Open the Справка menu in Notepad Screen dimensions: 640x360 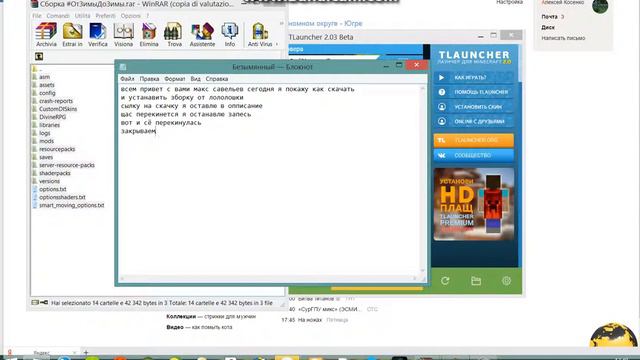pyautogui.click(x=217, y=79)
